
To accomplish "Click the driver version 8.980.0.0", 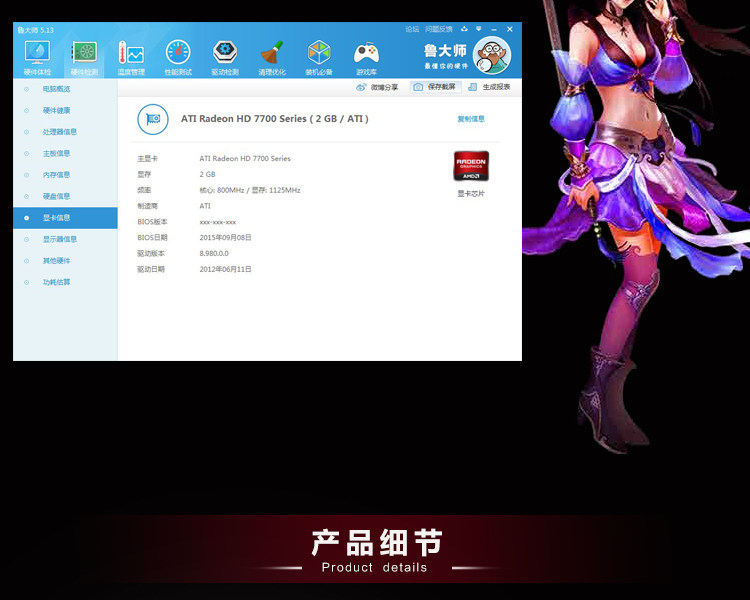I will point(214,253).
